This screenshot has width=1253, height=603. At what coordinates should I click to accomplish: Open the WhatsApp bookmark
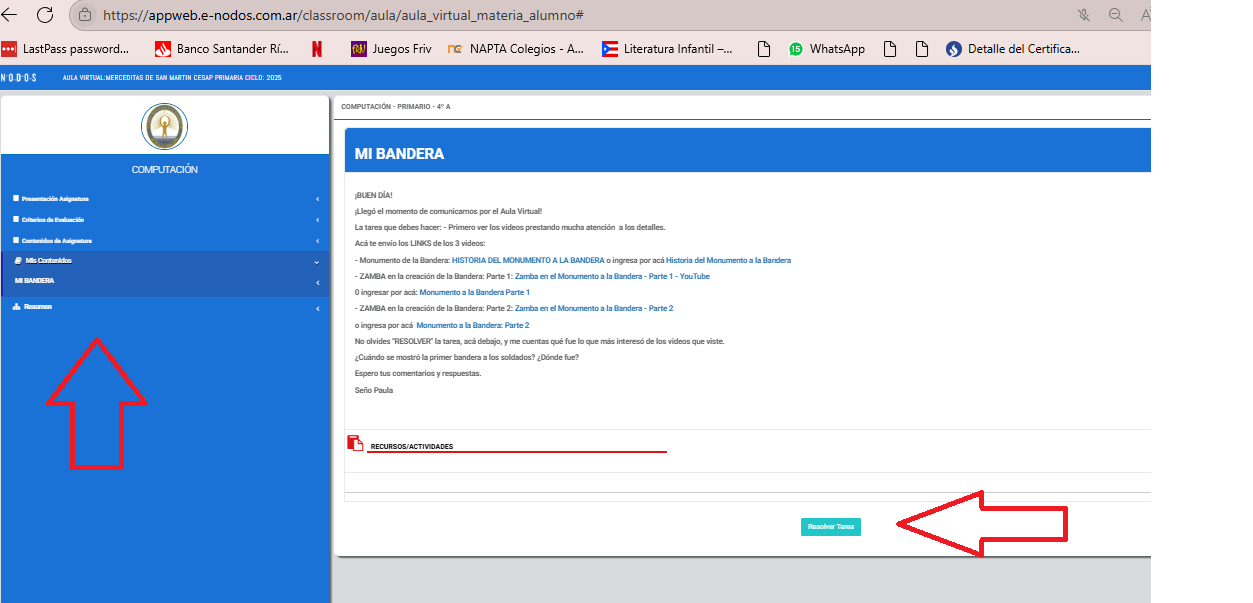coord(826,49)
